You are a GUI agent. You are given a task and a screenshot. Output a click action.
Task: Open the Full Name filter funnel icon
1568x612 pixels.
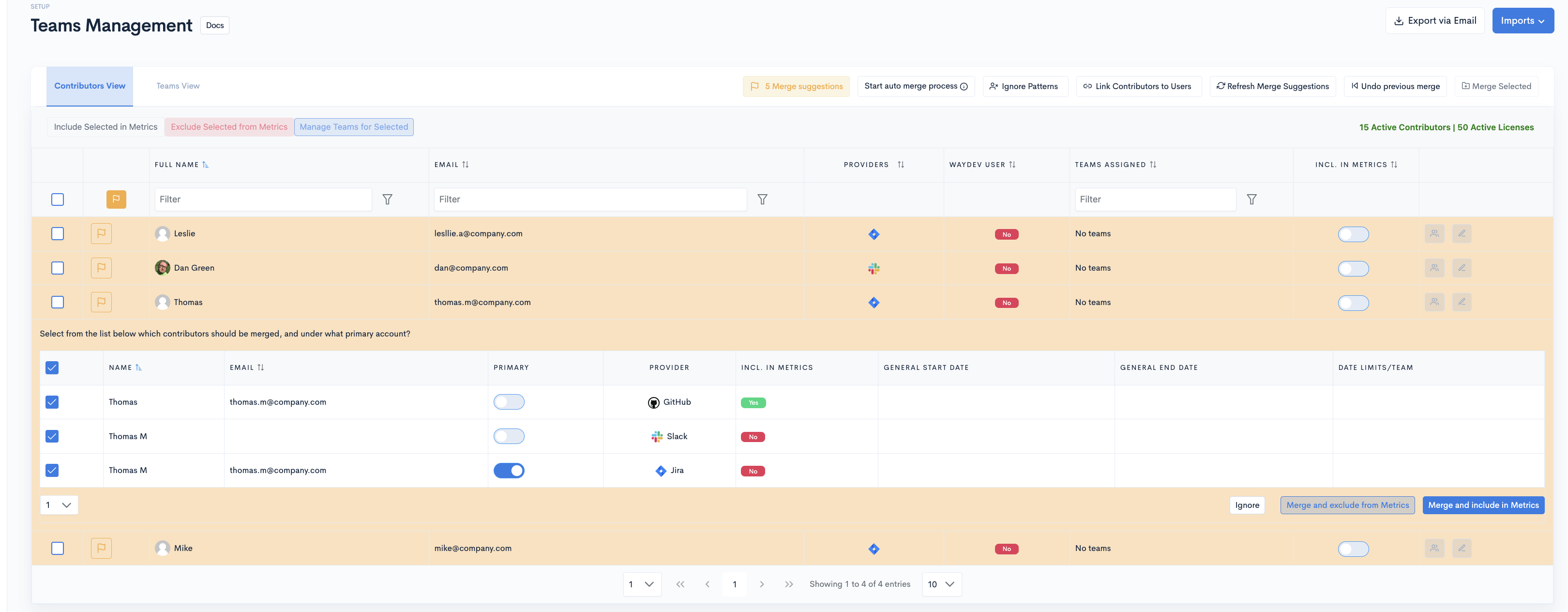tap(387, 199)
